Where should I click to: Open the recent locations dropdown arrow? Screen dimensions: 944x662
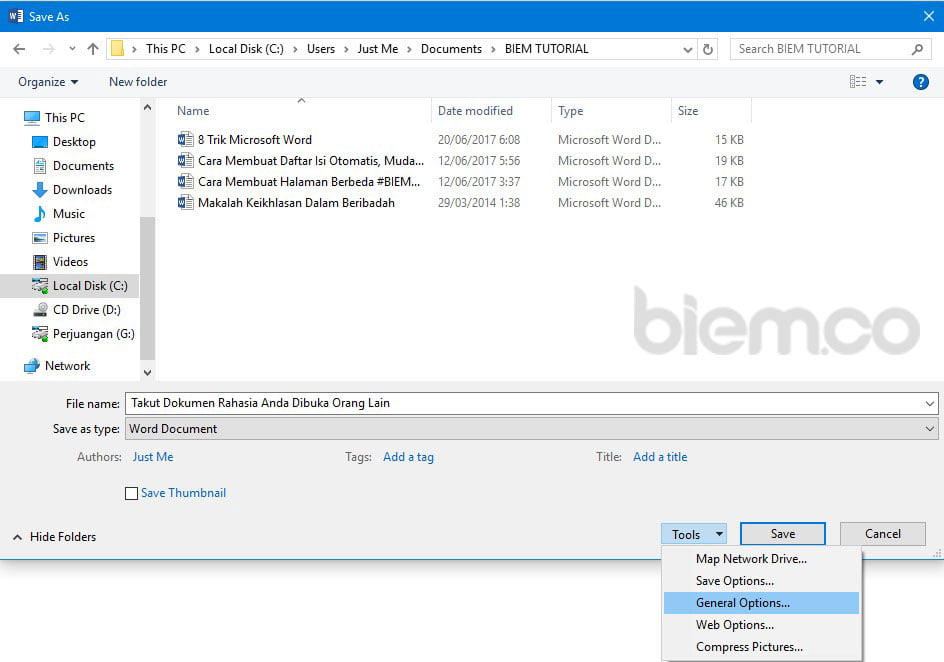click(72, 49)
